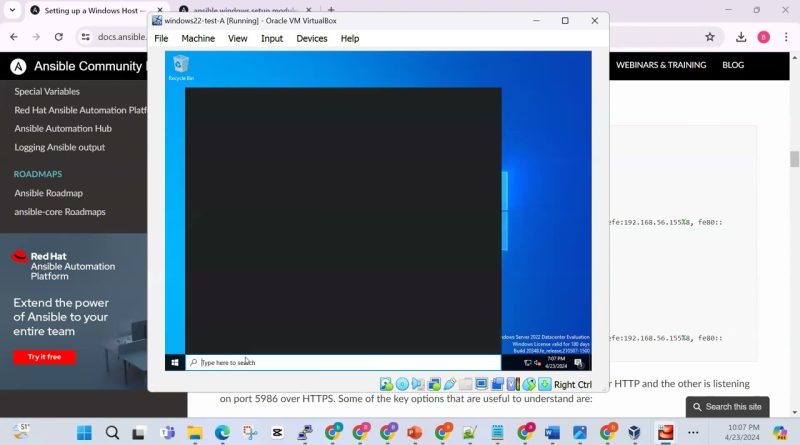This screenshot has width=800, height=445.
Task: Click the 'Type here to search' box in VM
Action: [x=343, y=362]
